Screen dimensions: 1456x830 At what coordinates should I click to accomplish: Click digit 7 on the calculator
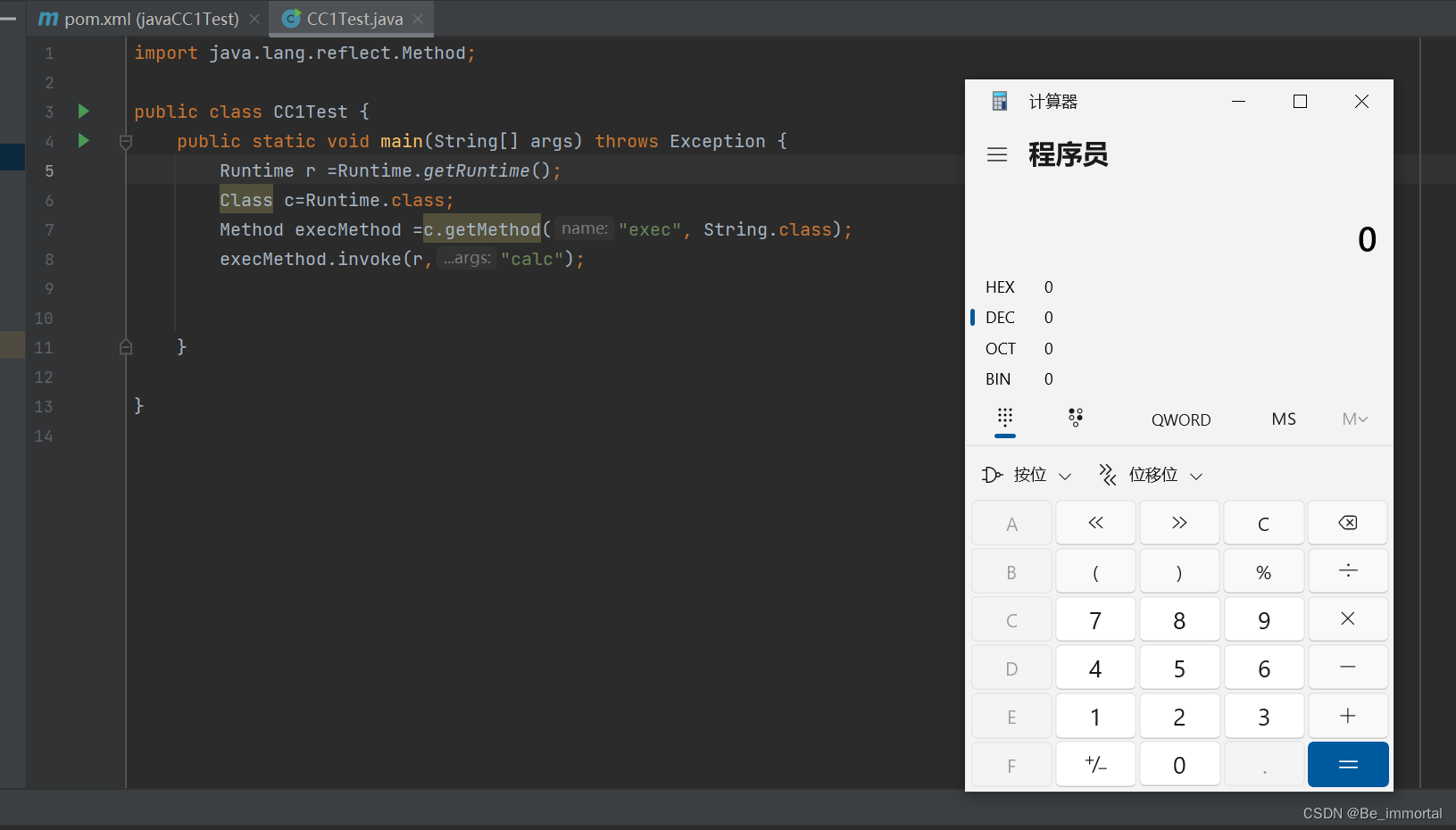click(x=1095, y=619)
